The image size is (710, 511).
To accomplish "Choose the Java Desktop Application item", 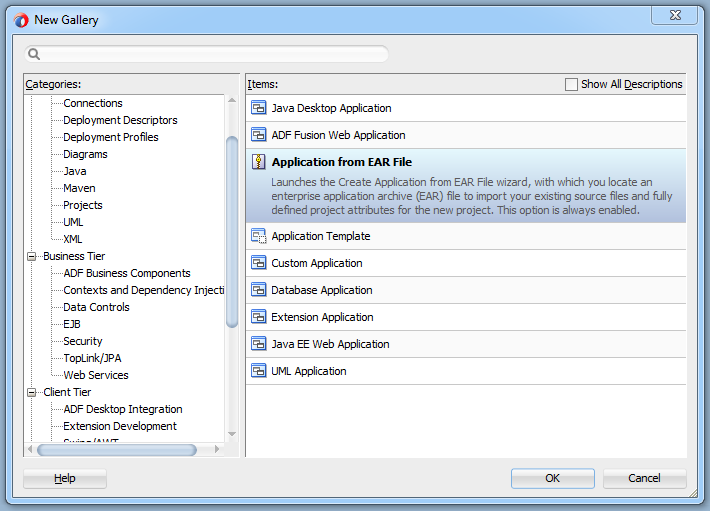I will [x=466, y=108].
